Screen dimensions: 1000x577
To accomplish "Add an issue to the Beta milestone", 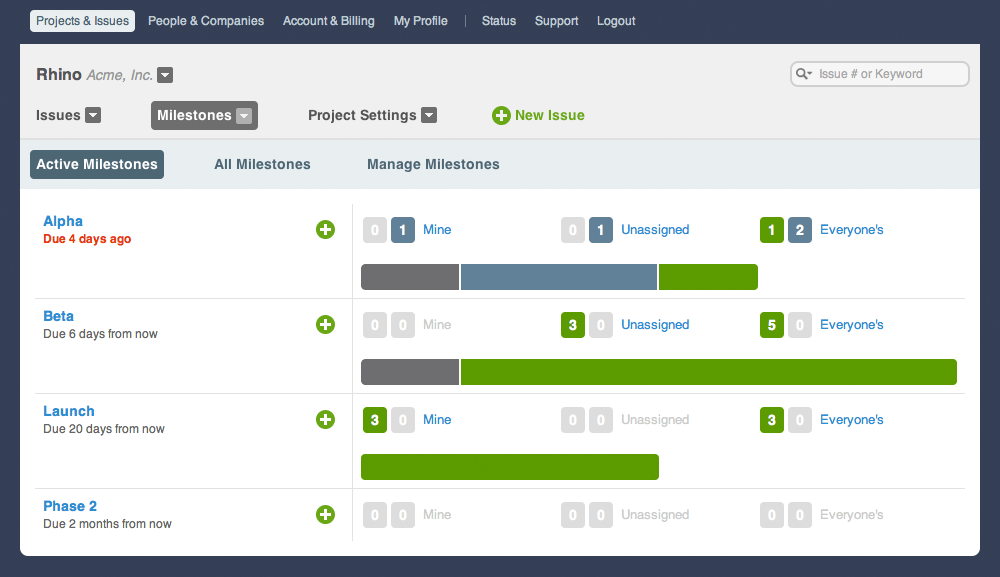I will tap(325, 325).
